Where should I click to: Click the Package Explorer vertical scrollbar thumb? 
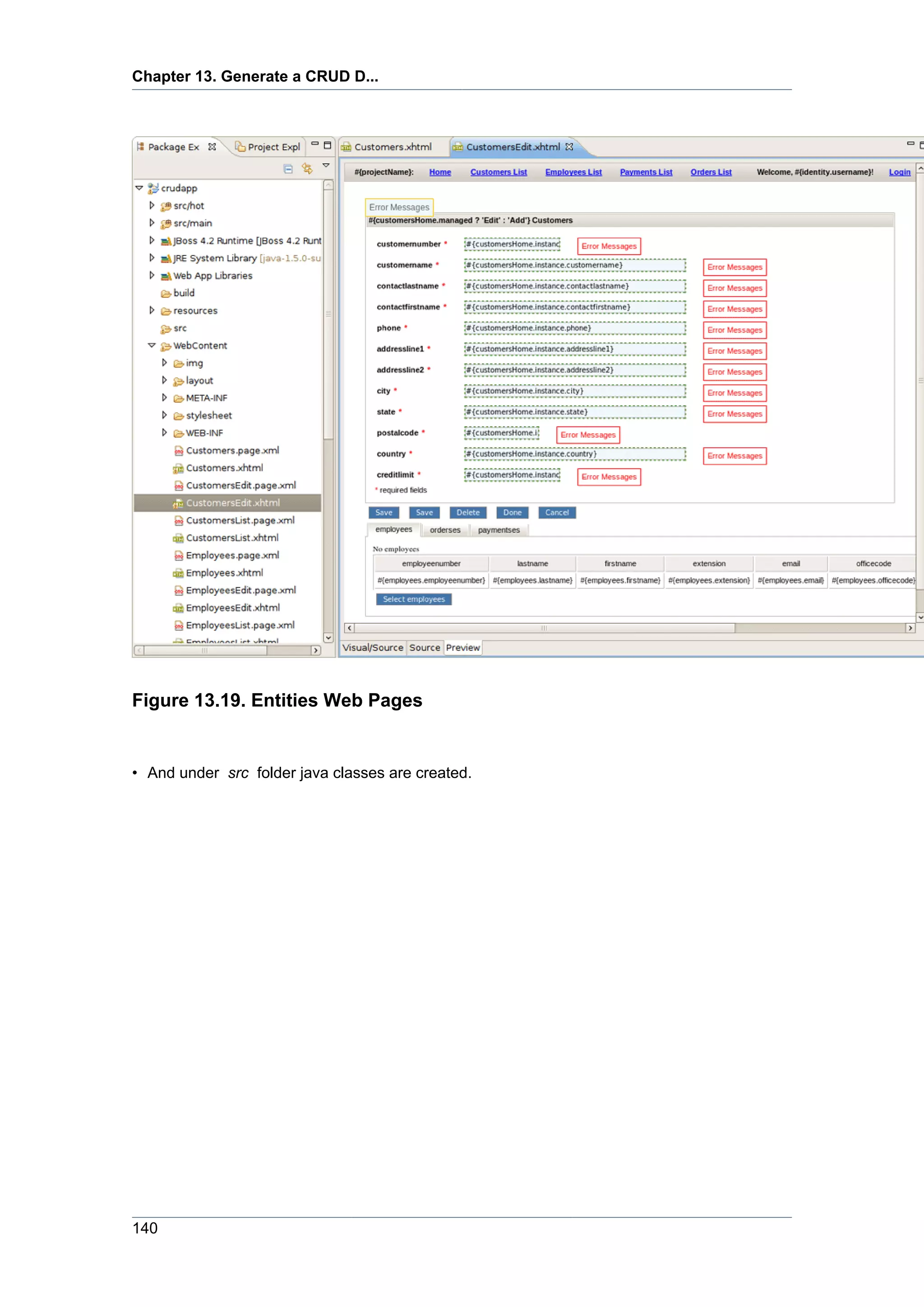tap(328, 314)
